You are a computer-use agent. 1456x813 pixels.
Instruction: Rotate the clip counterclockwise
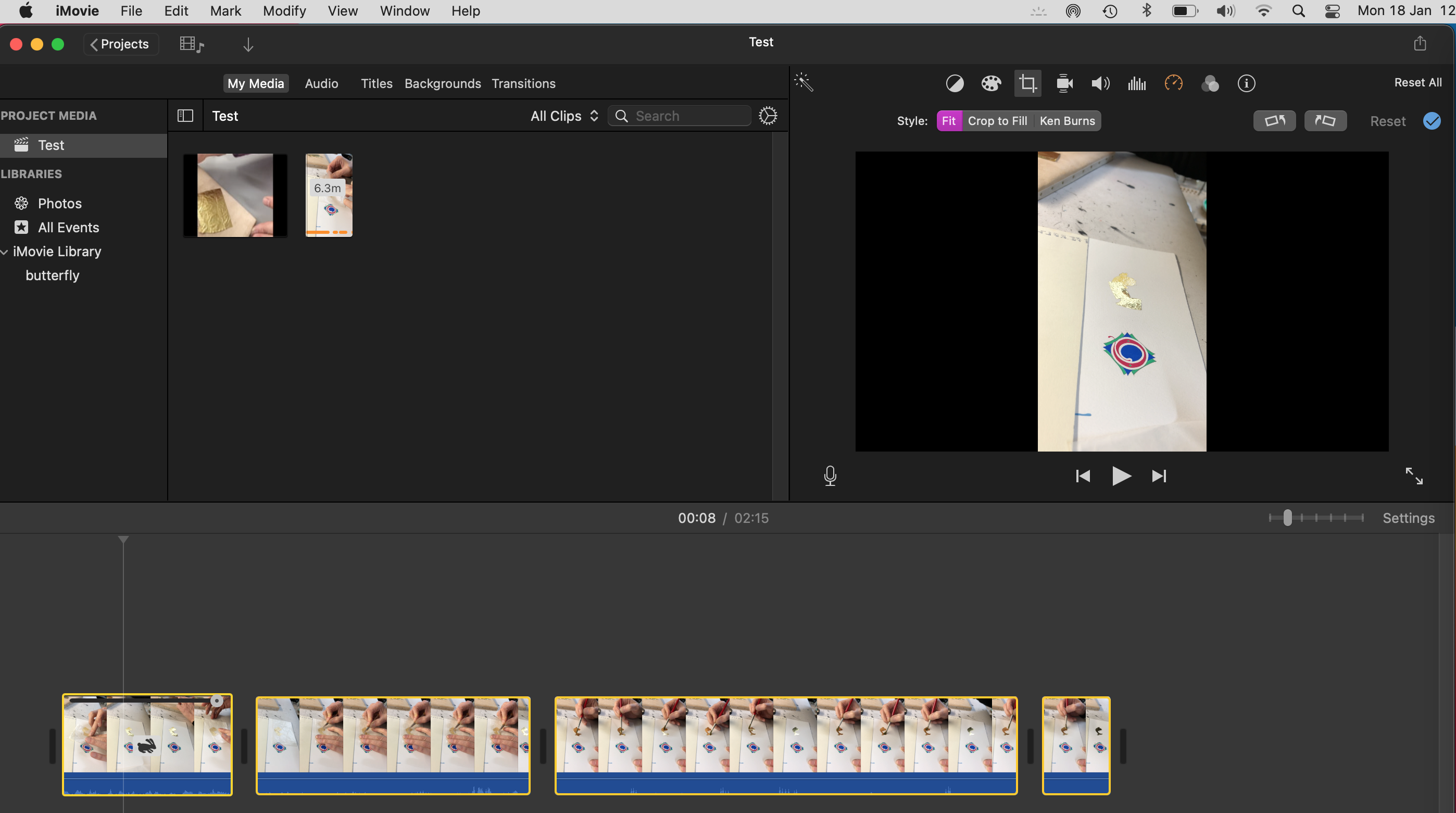point(1275,120)
